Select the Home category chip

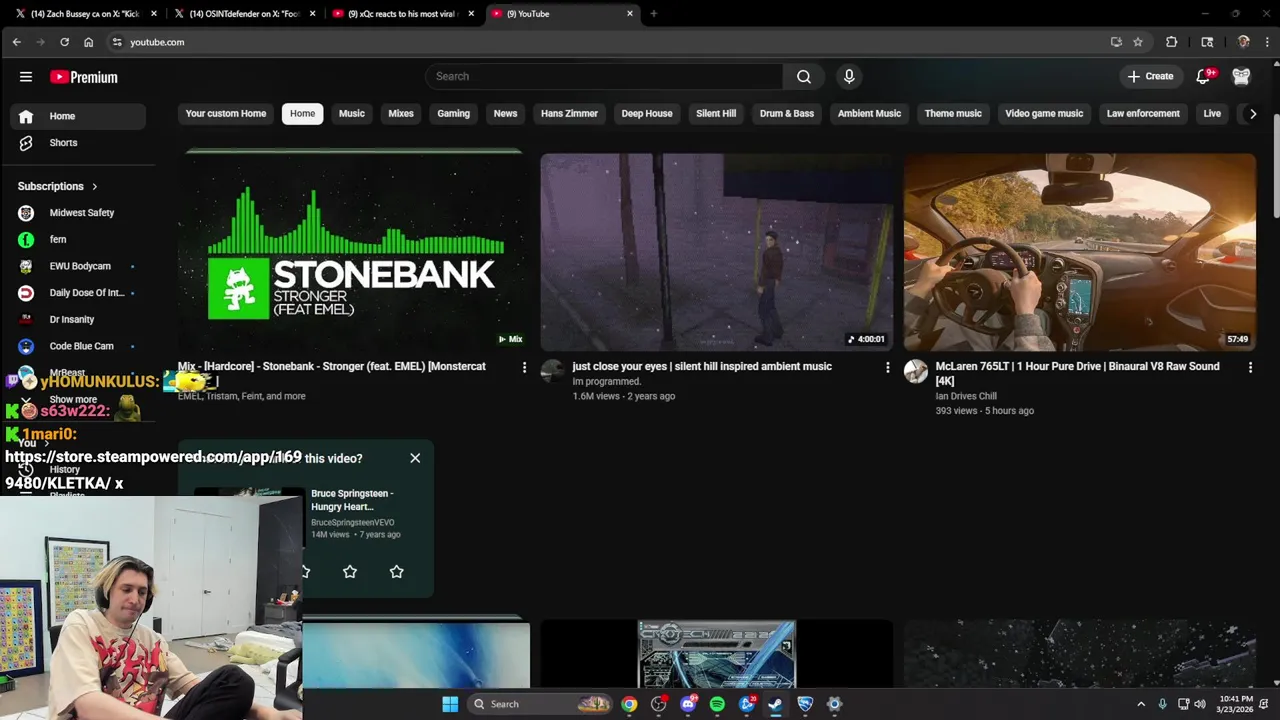click(303, 113)
